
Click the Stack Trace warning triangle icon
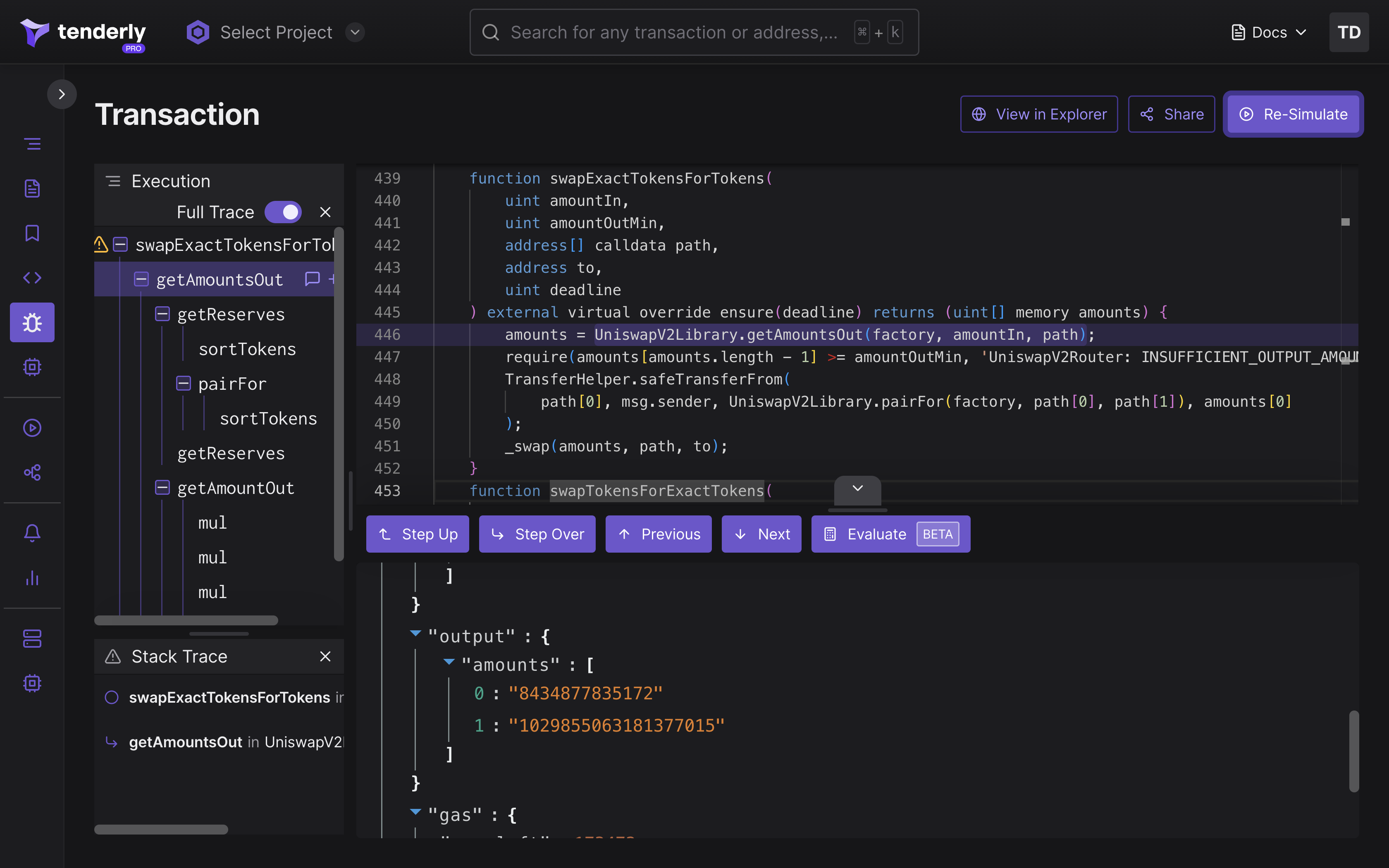113,657
